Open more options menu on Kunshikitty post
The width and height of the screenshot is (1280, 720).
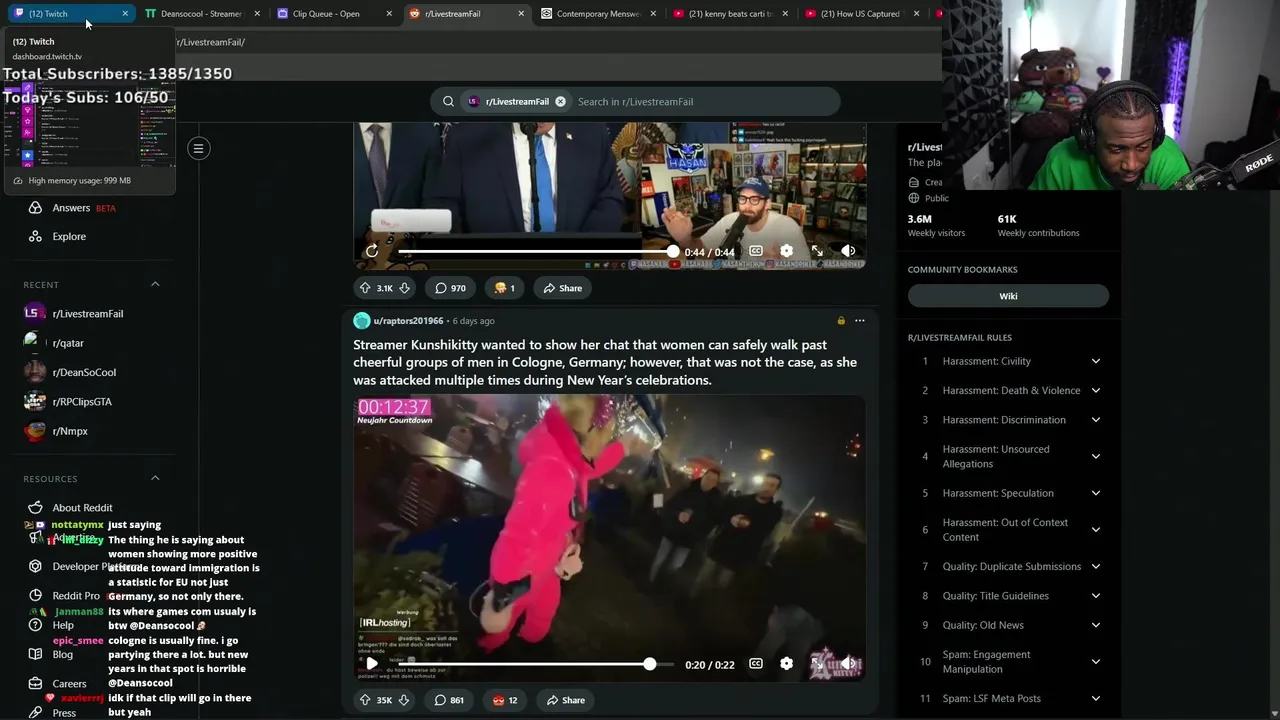pos(859,321)
